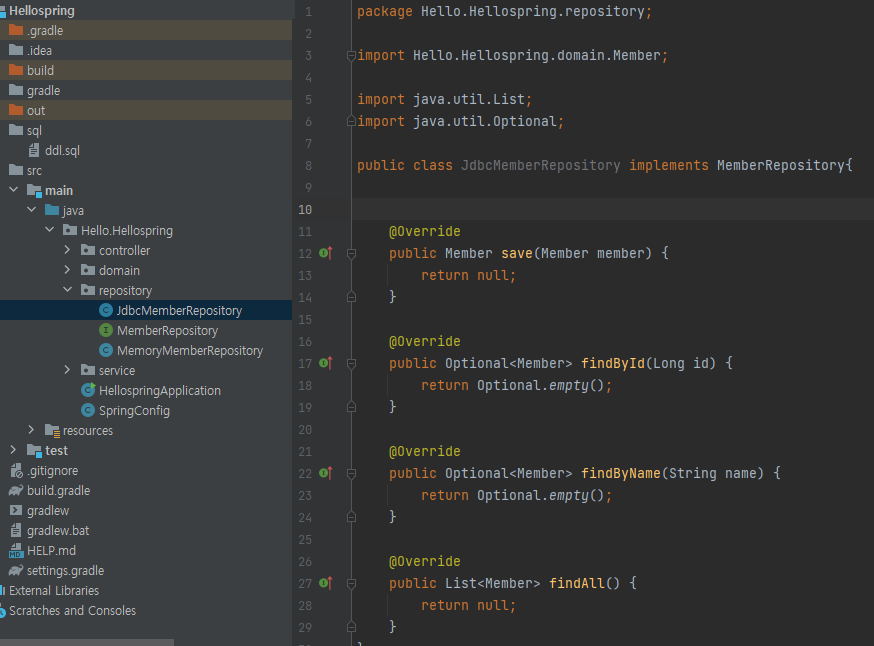Click the controller package folder icon
Image resolution: width=874 pixels, height=646 pixels.
(x=88, y=250)
